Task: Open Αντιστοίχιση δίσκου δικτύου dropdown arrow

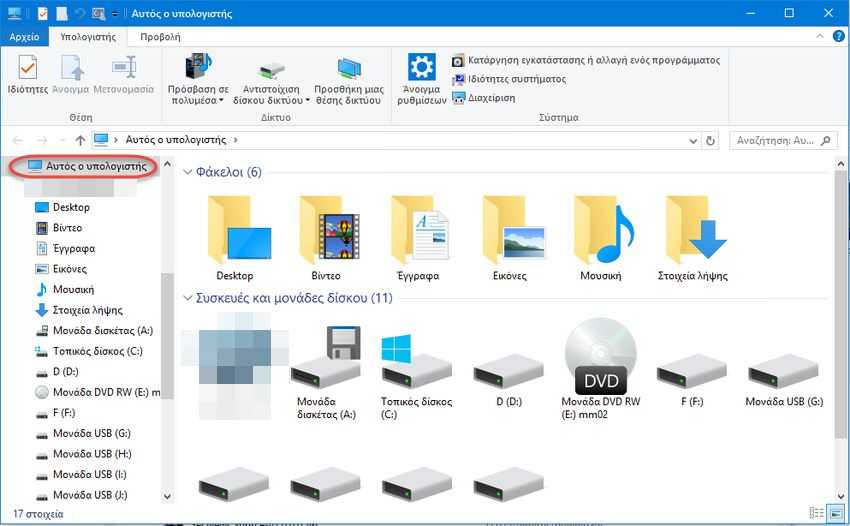Action: coord(307,101)
